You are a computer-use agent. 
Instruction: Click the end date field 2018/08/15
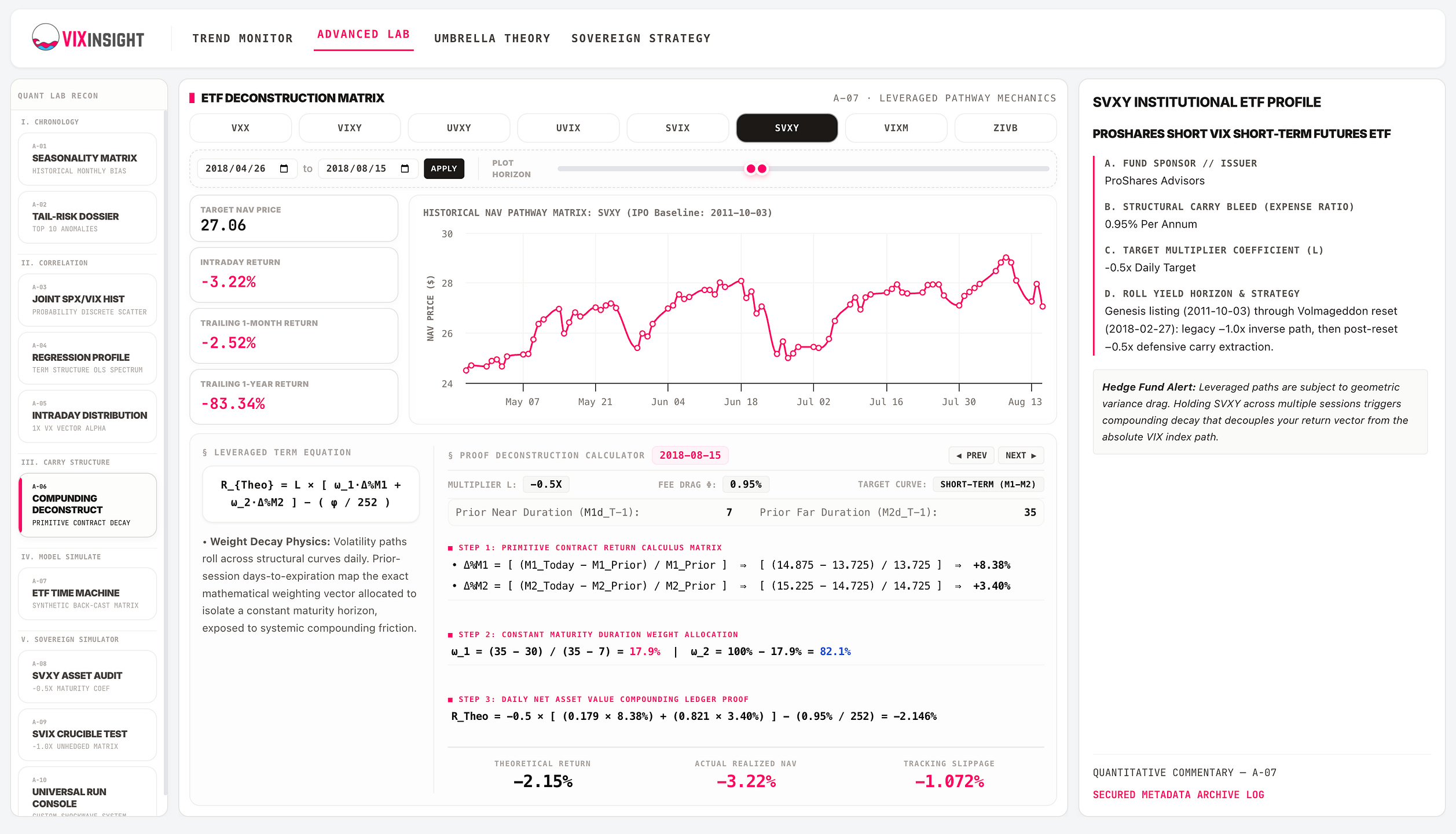pos(368,169)
